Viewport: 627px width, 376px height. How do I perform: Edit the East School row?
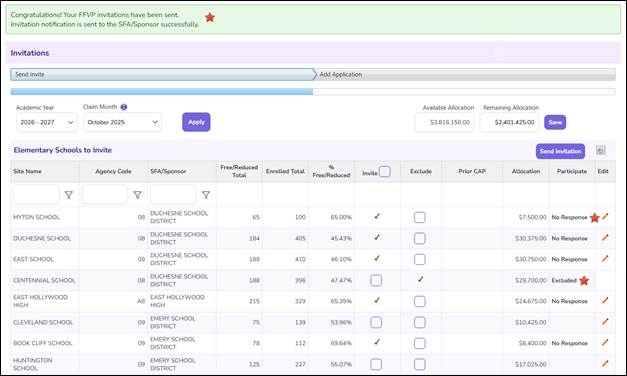tap(605, 258)
